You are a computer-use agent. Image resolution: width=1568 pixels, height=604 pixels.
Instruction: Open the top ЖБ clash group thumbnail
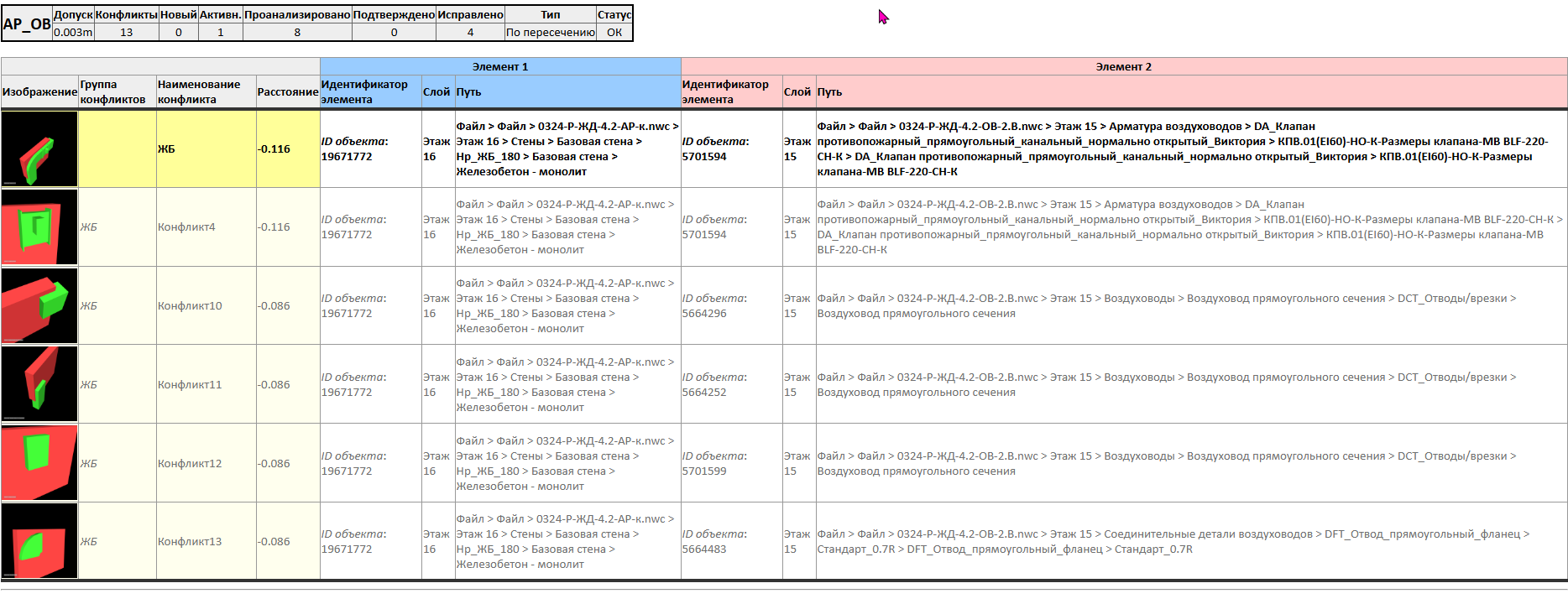pyautogui.click(x=39, y=148)
